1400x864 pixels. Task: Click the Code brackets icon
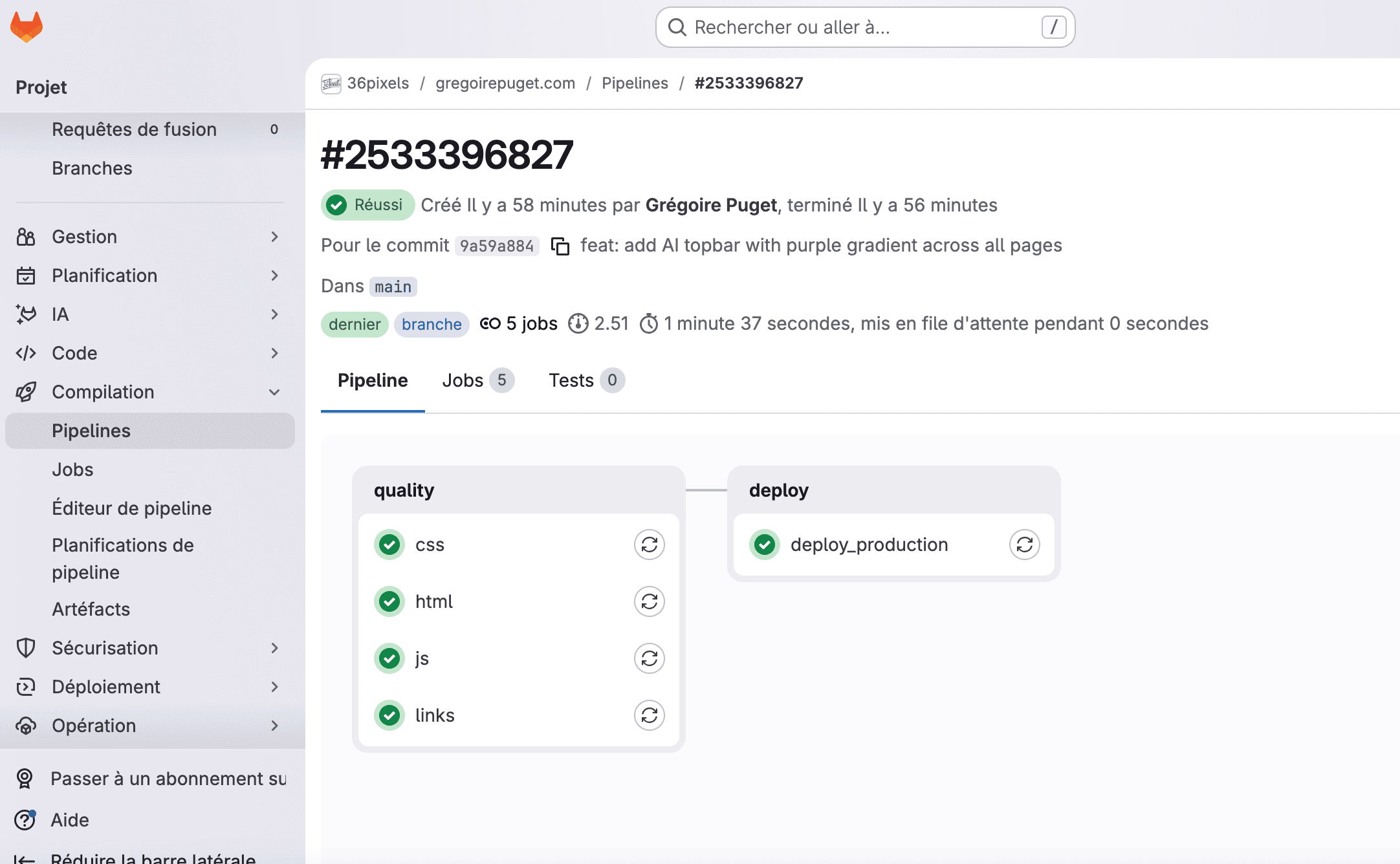[26, 353]
